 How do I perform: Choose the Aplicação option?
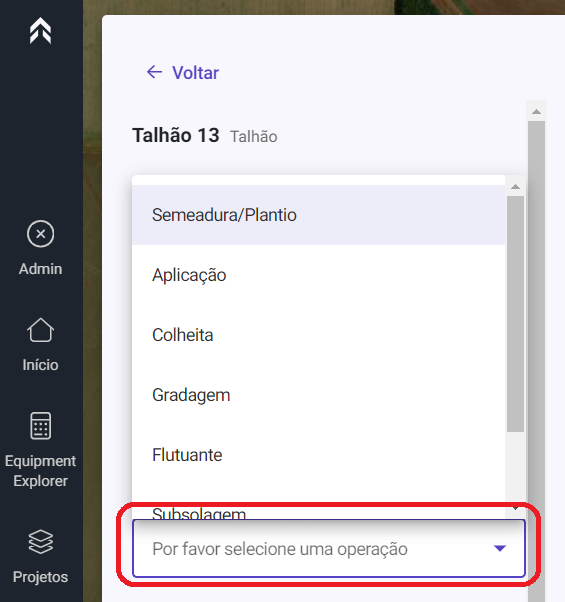[319, 275]
